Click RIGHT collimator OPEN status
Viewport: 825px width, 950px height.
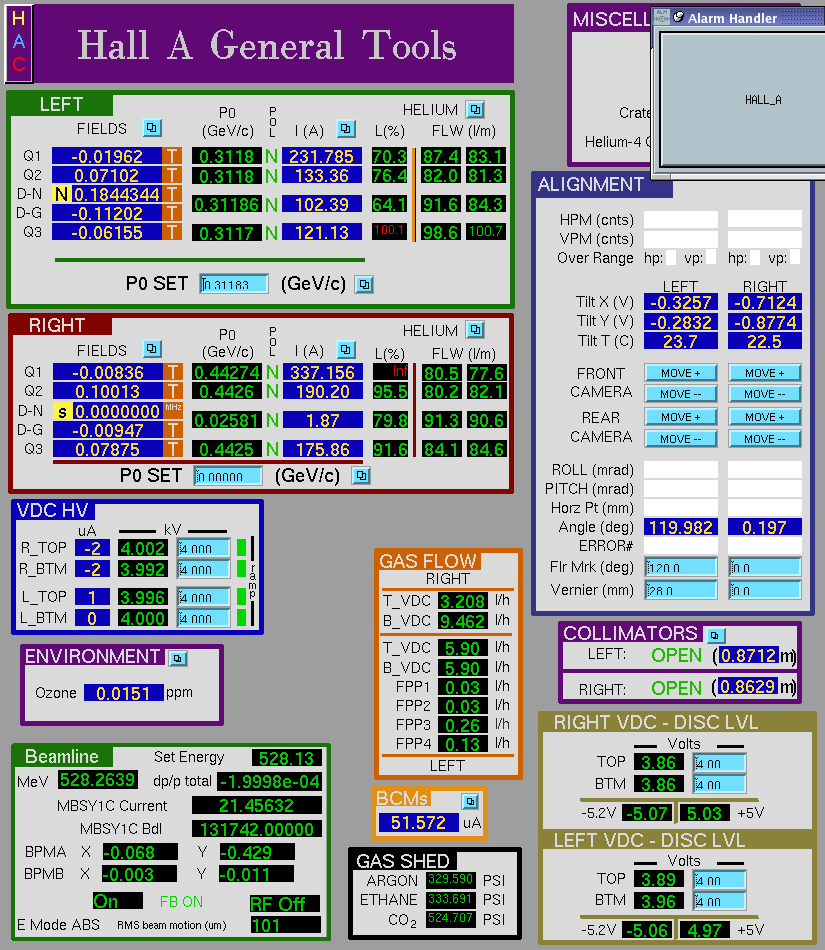coord(677,688)
